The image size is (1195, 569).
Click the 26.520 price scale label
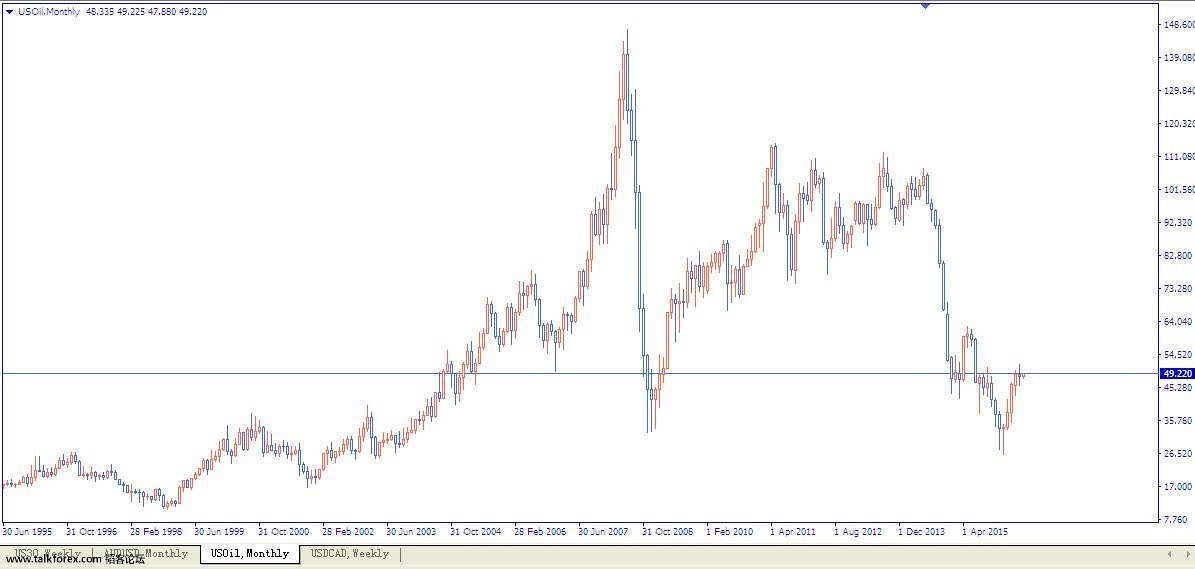click(1178, 453)
